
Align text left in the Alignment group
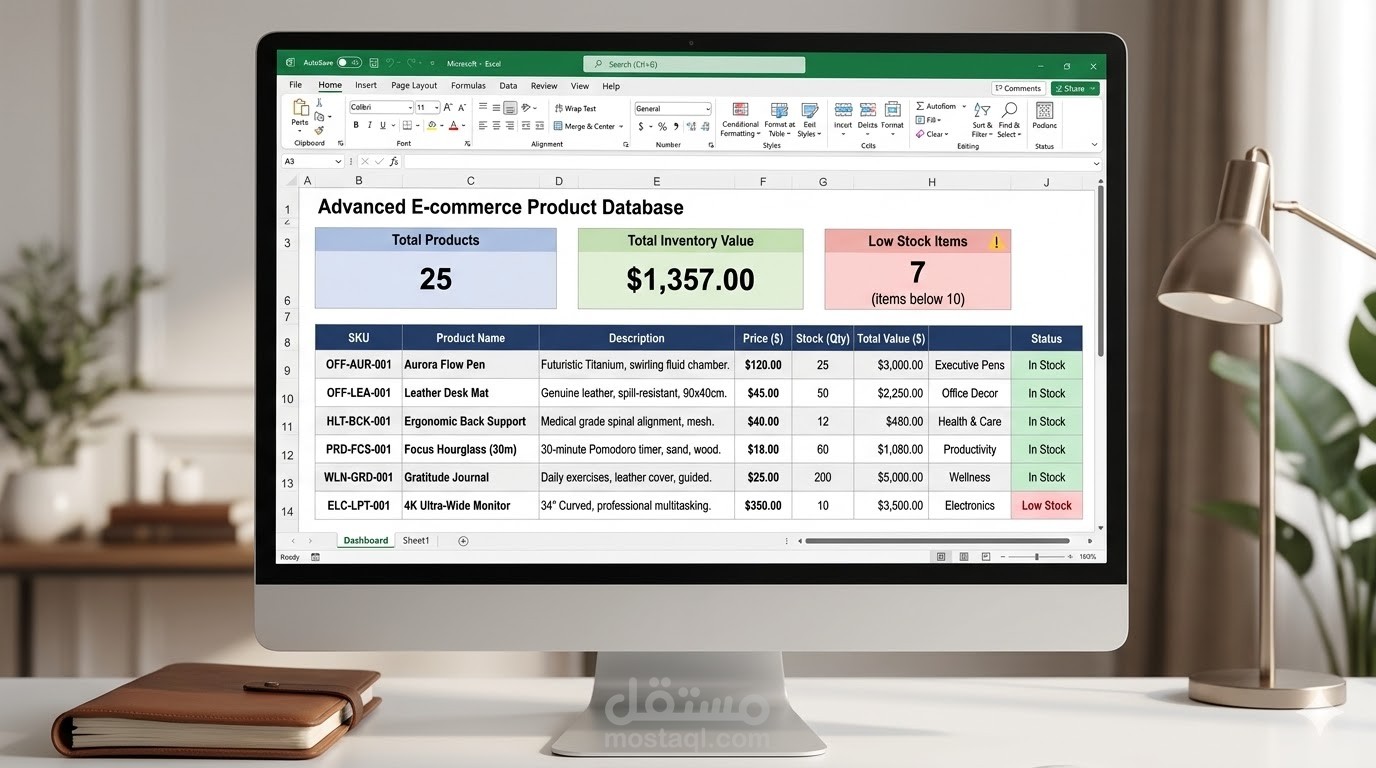(483, 125)
